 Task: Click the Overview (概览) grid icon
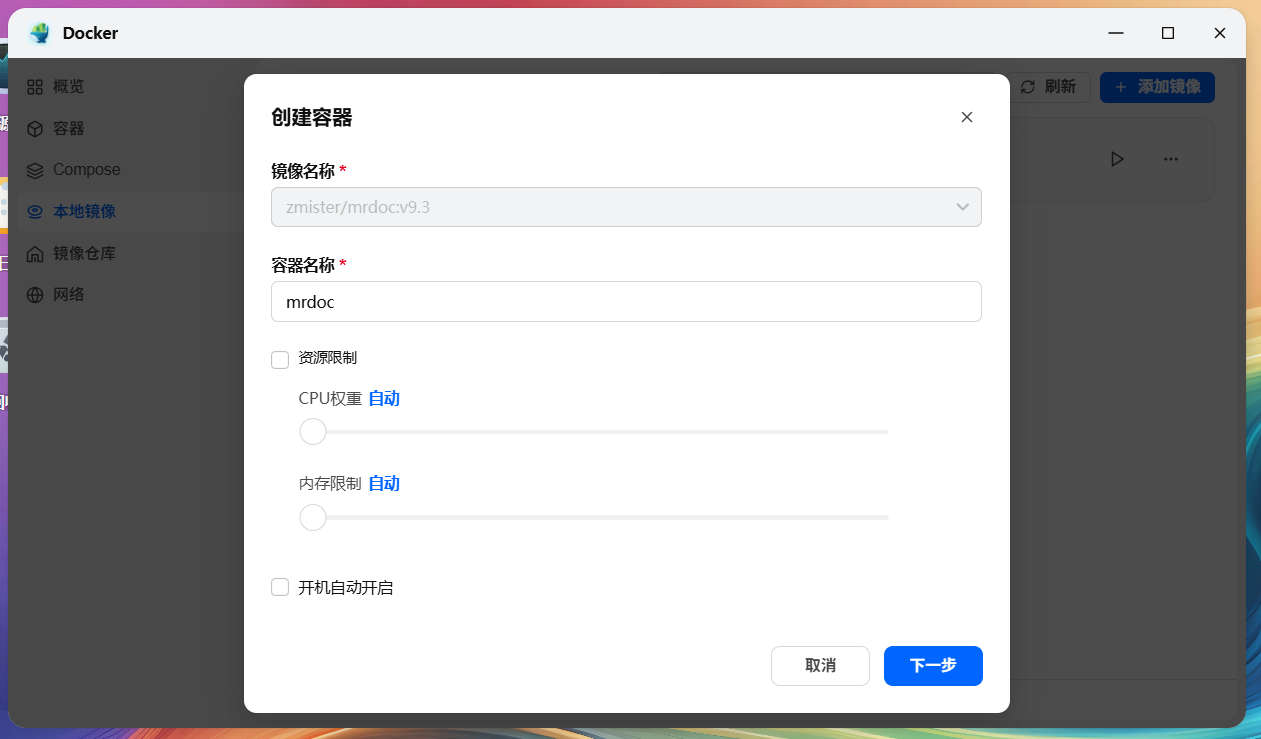click(x=35, y=87)
